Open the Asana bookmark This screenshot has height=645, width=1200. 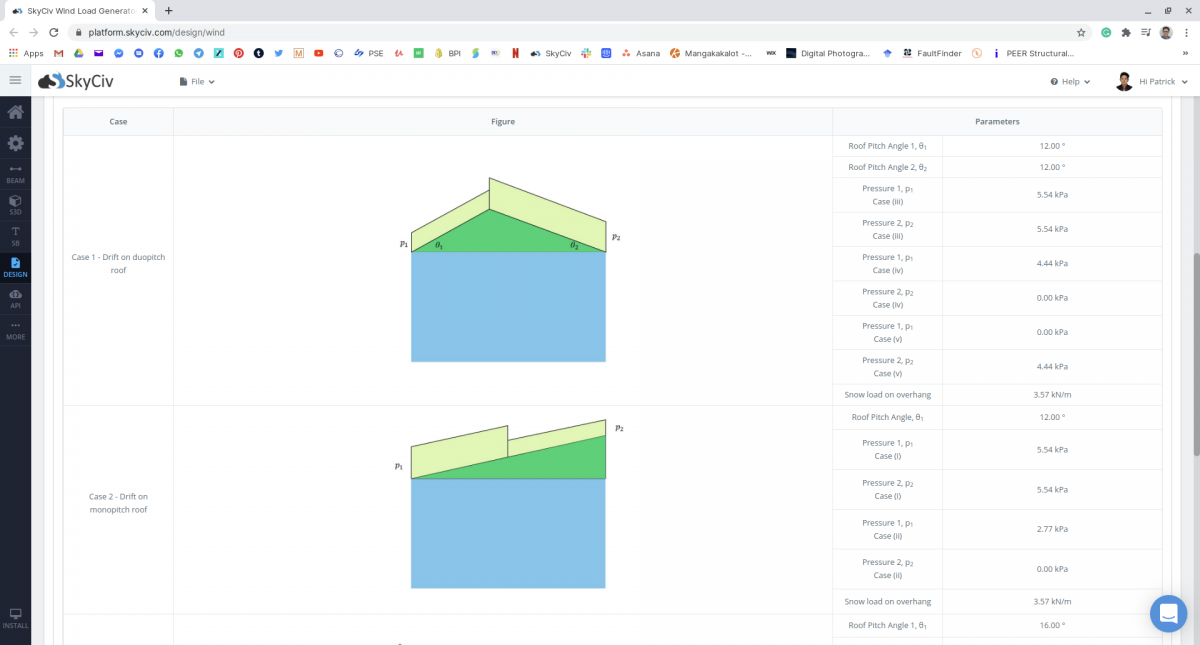click(x=641, y=53)
